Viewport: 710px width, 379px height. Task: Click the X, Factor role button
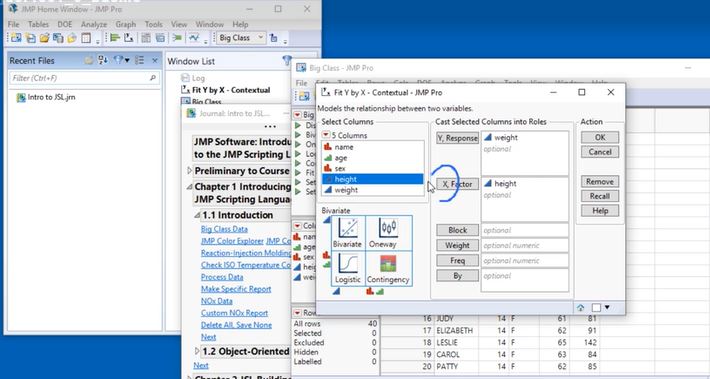[x=457, y=184]
